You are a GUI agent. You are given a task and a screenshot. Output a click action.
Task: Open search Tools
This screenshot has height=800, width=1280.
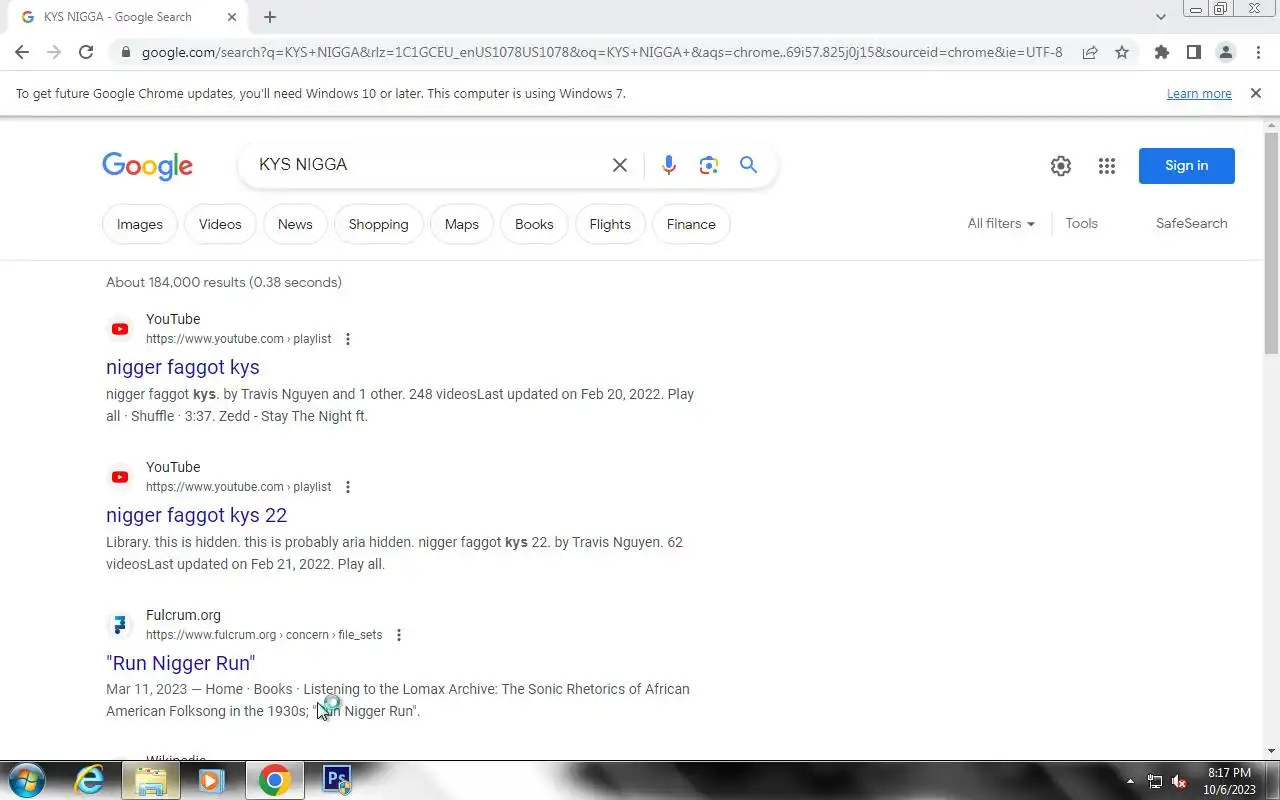[x=1081, y=224]
